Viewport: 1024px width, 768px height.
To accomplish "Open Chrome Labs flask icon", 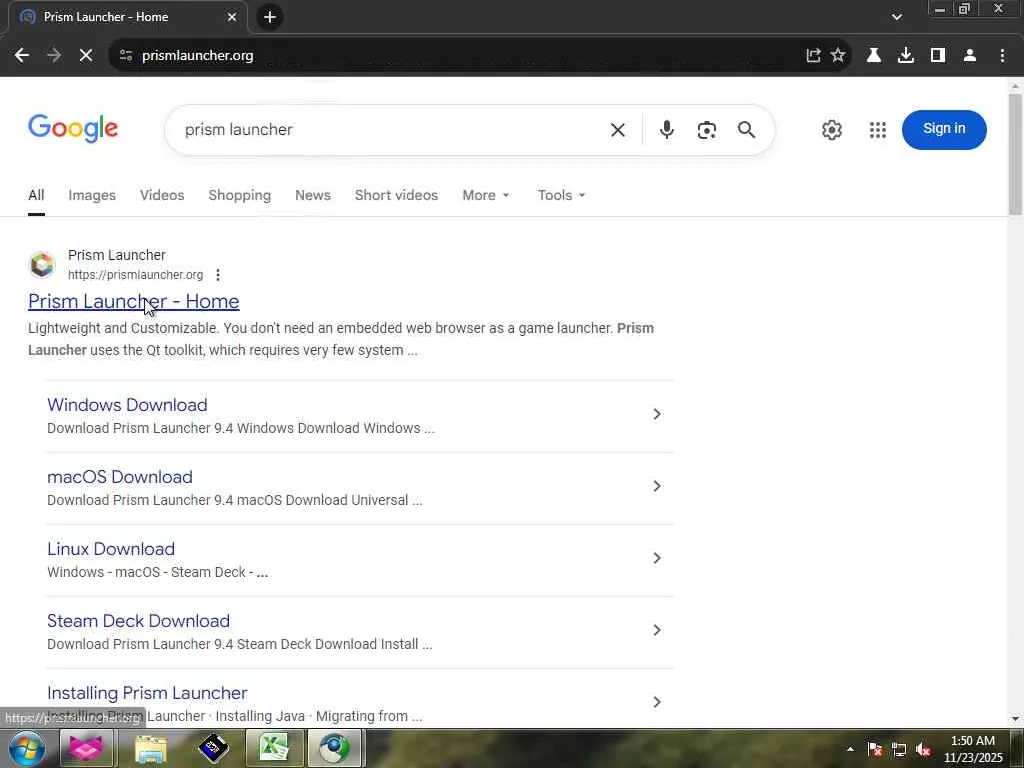I will pyautogui.click(x=874, y=56).
